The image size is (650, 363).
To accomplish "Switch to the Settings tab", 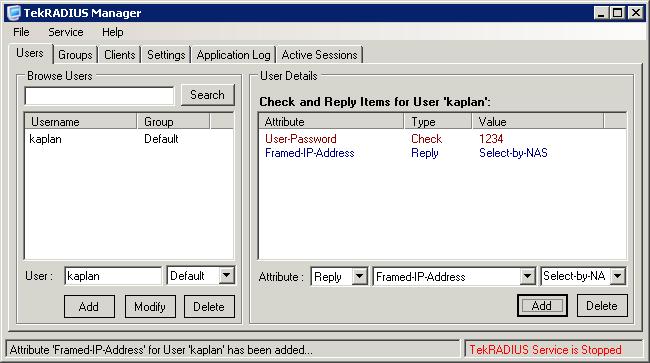I will tap(166, 55).
